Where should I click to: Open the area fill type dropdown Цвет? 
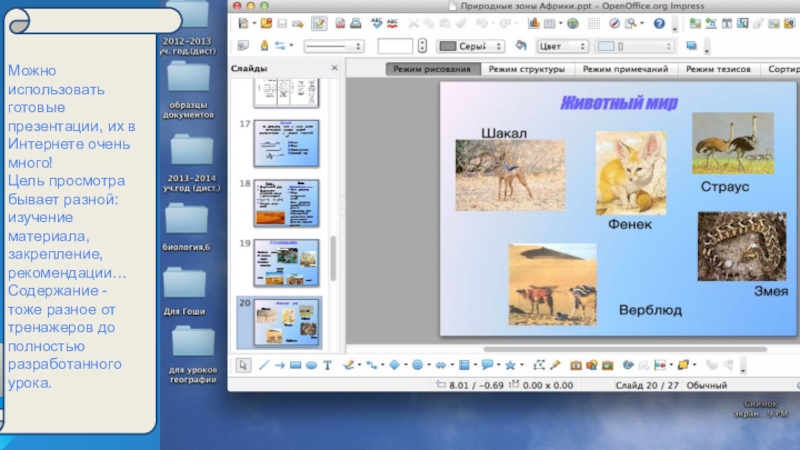click(561, 46)
